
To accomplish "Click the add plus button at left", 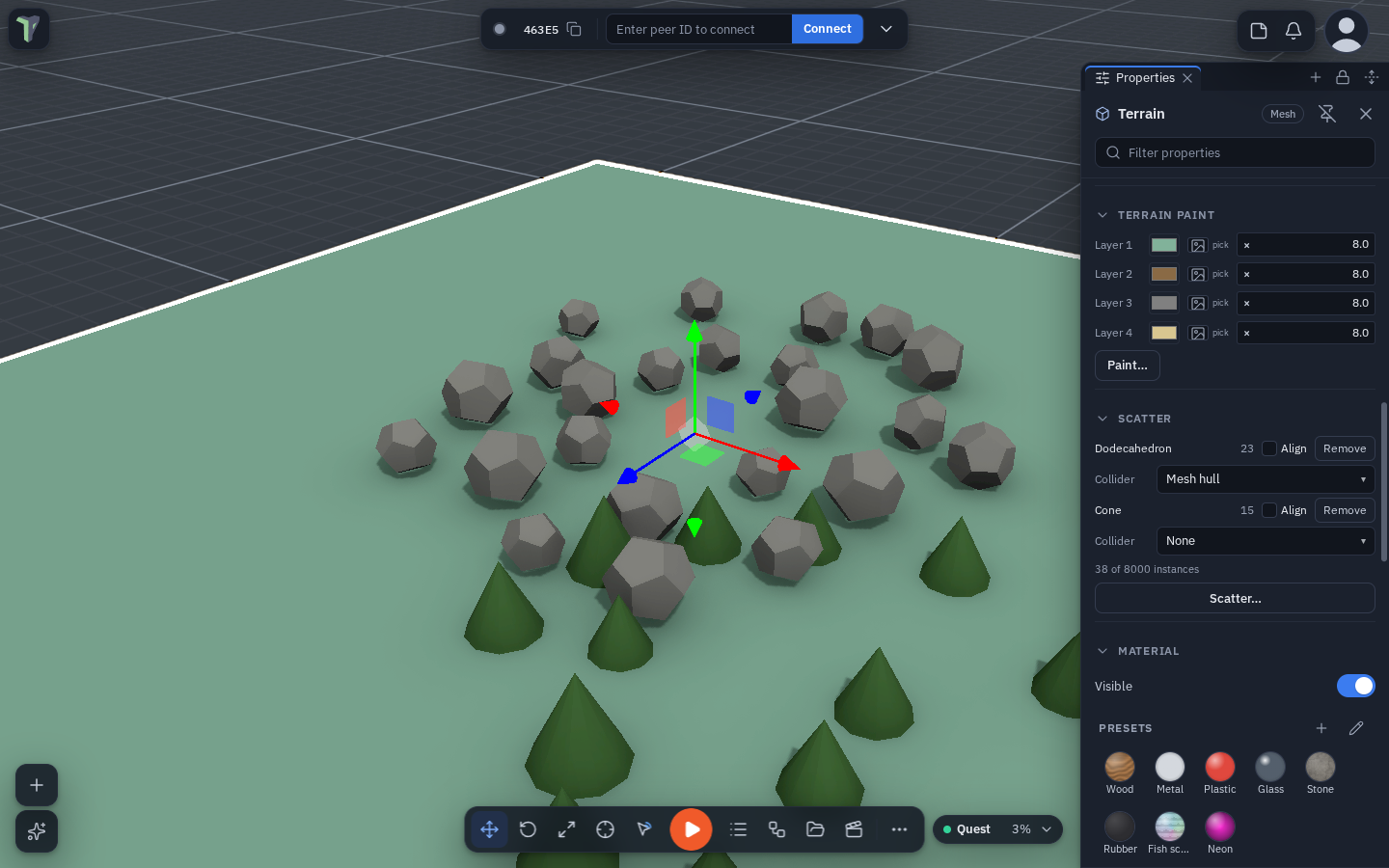I will 37,785.
